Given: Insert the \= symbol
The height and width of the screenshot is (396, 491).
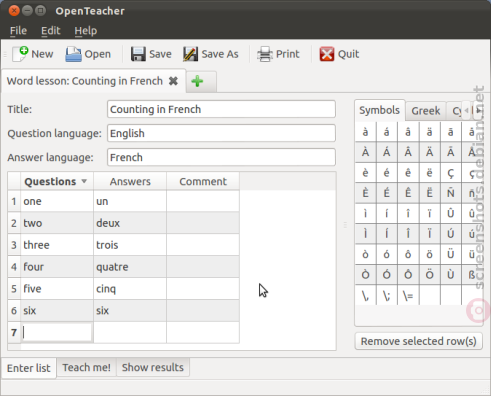Looking at the screenshot, I should pos(408,295).
